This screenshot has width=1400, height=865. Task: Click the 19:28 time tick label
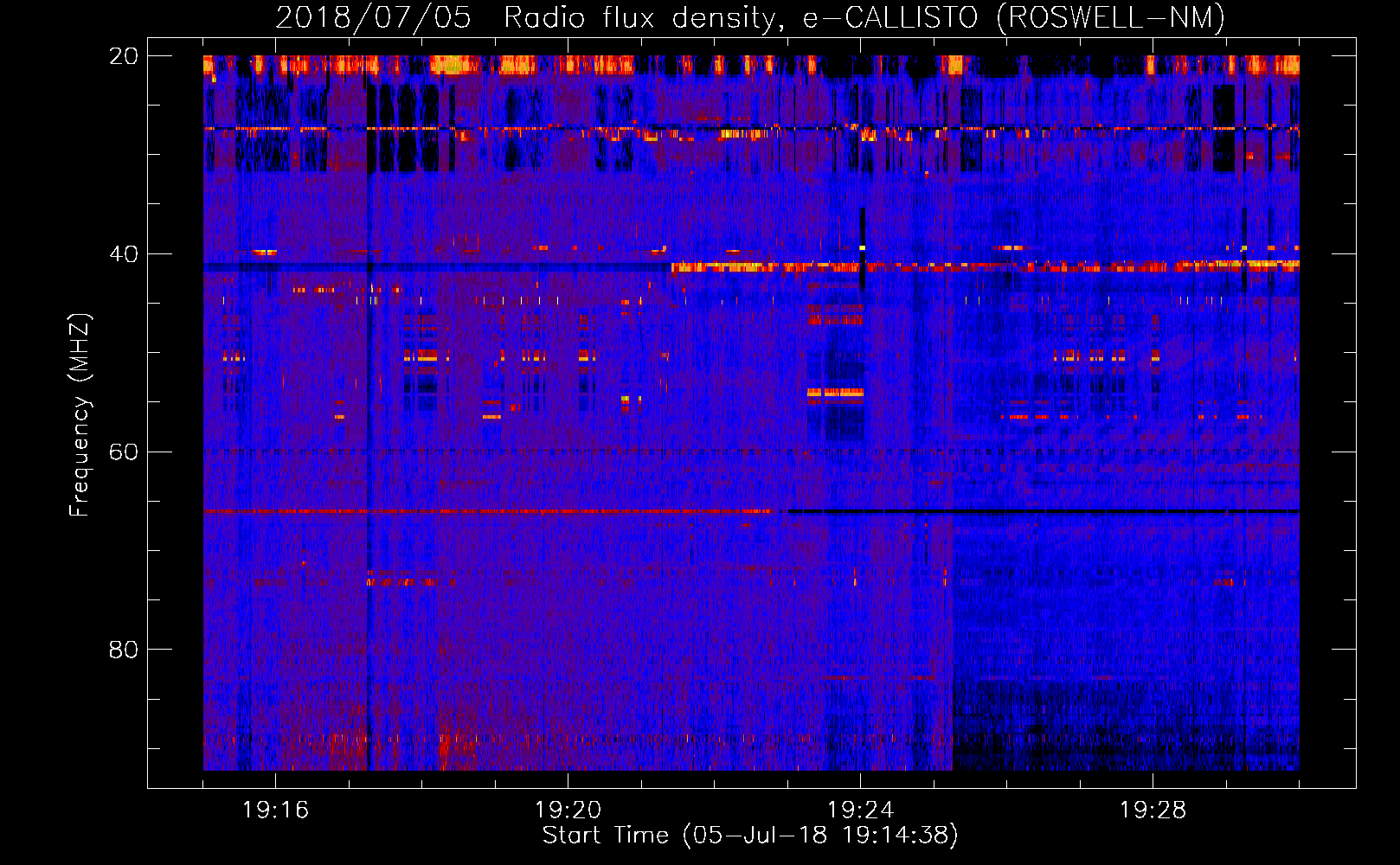click(x=1153, y=810)
